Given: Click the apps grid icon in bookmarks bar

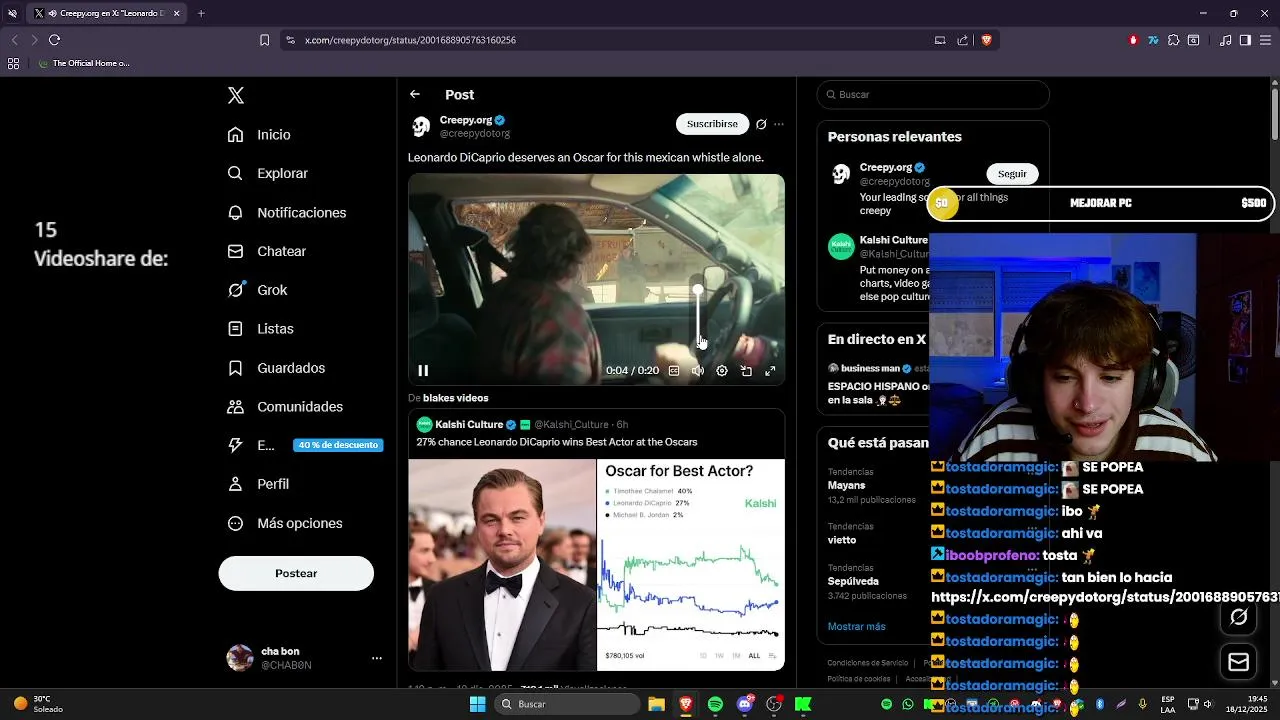Looking at the screenshot, I should tap(13, 63).
